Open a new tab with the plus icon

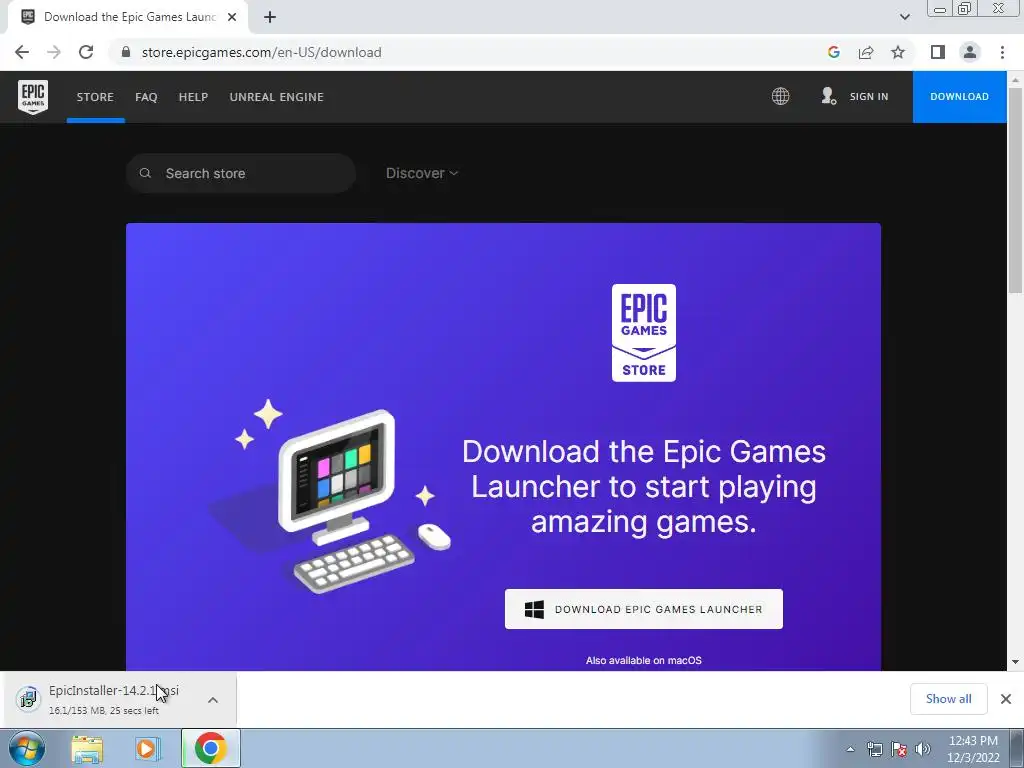(x=270, y=17)
